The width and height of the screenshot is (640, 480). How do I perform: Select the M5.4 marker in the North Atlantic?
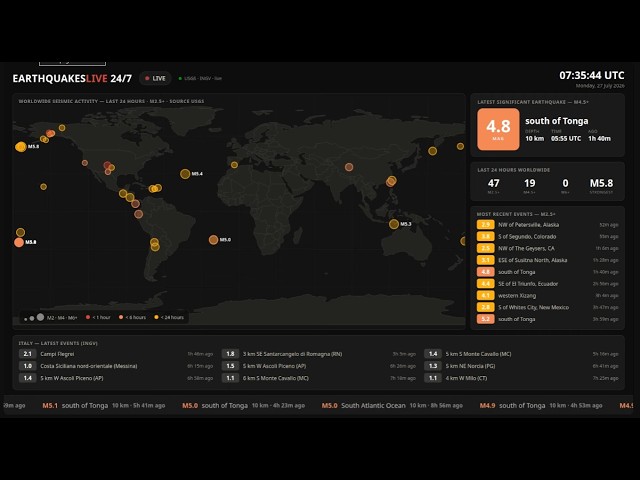tap(185, 174)
